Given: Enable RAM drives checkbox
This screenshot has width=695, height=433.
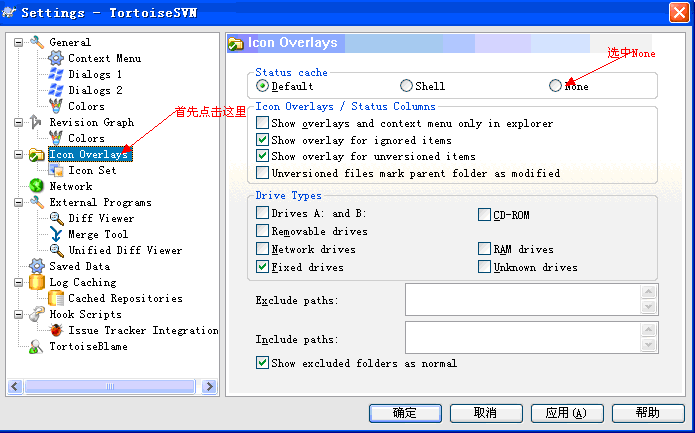Looking at the screenshot, I should [x=484, y=249].
